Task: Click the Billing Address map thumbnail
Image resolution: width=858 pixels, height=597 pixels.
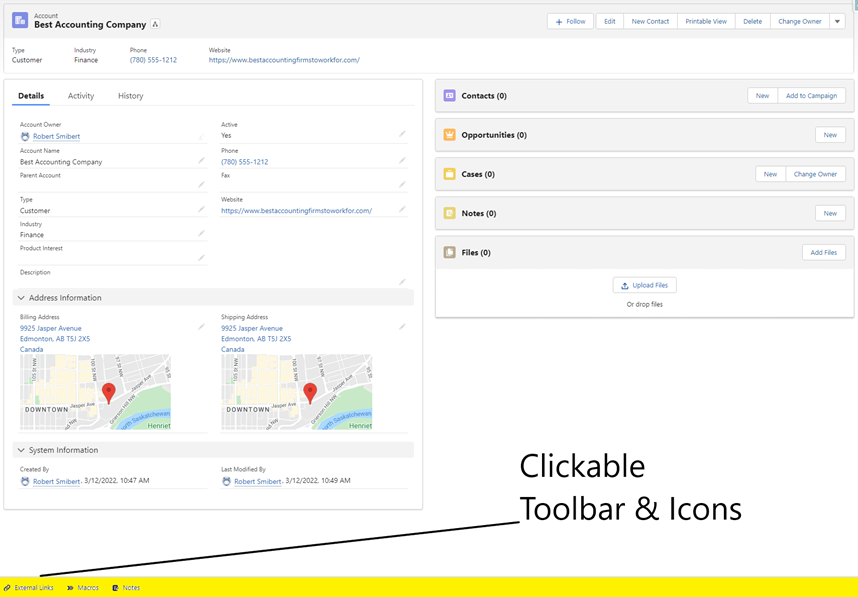Action: coord(95,392)
